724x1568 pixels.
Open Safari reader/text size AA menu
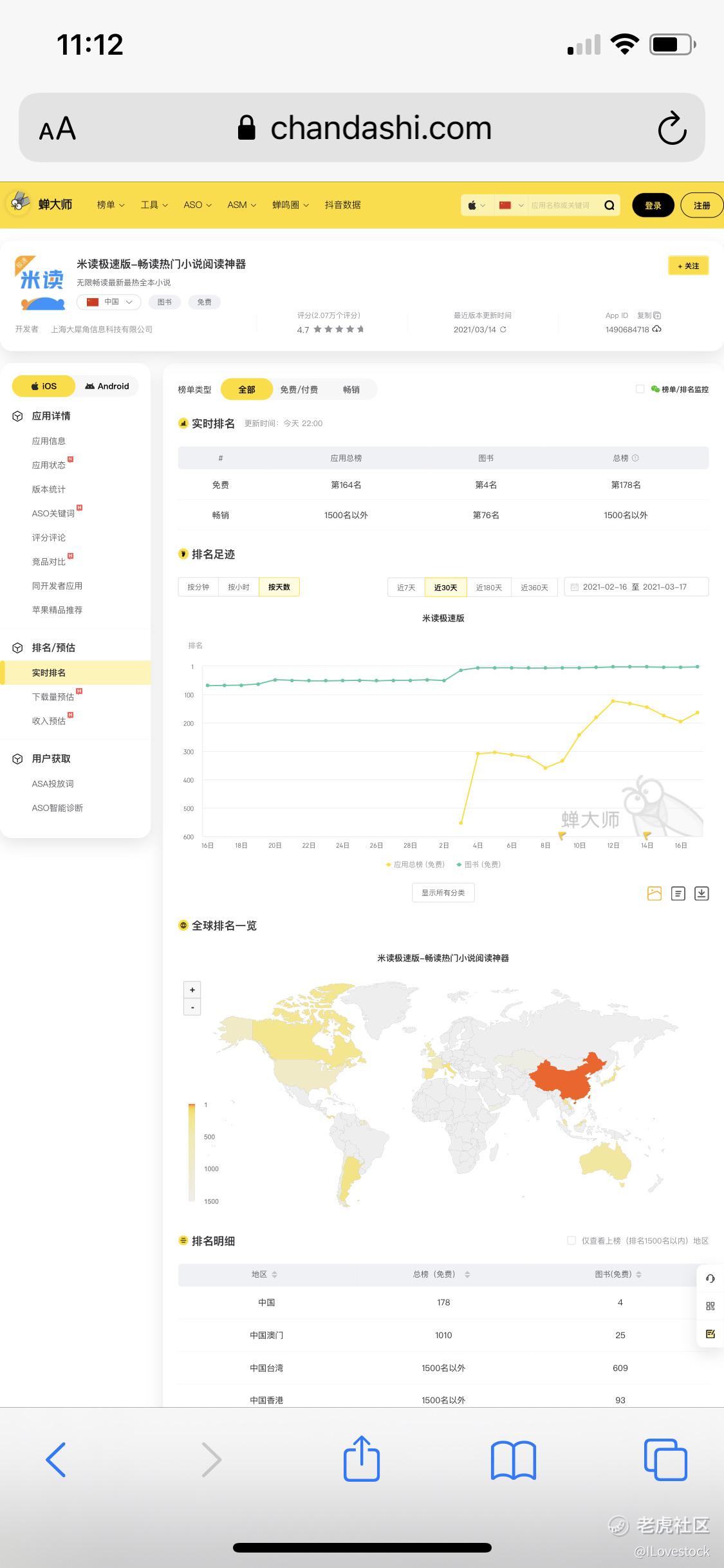pyautogui.click(x=57, y=129)
